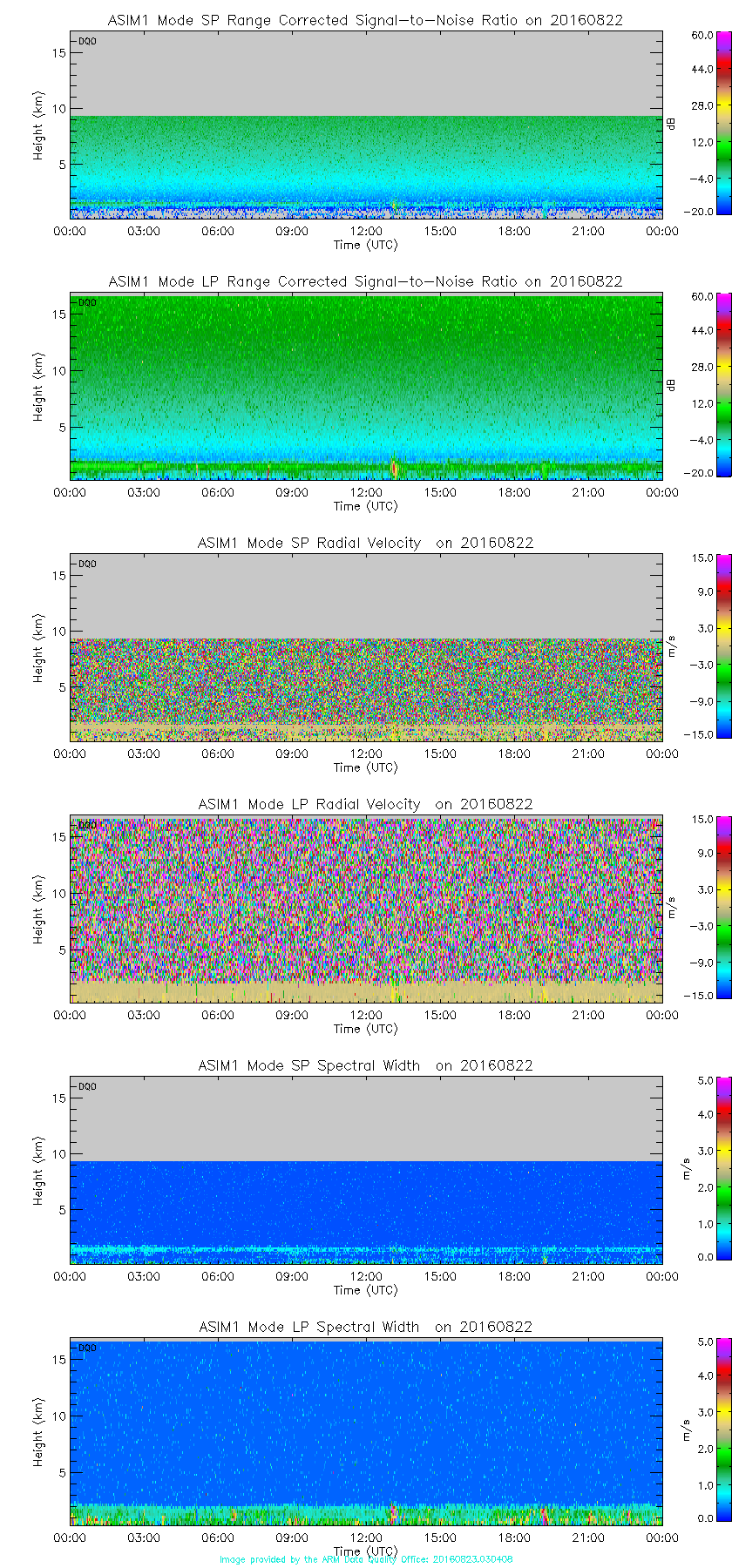Click the Mode SP Radial Velocity plot title
The height and width of the screenshot is (1568, 732).
pos(365,543)
